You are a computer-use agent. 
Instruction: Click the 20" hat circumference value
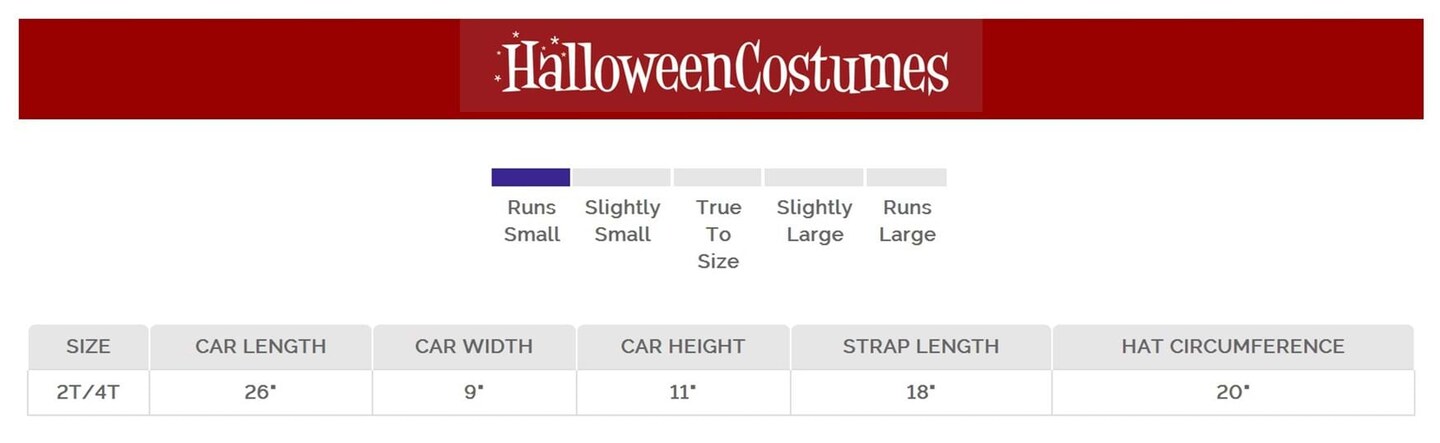tap(1232, 392)
